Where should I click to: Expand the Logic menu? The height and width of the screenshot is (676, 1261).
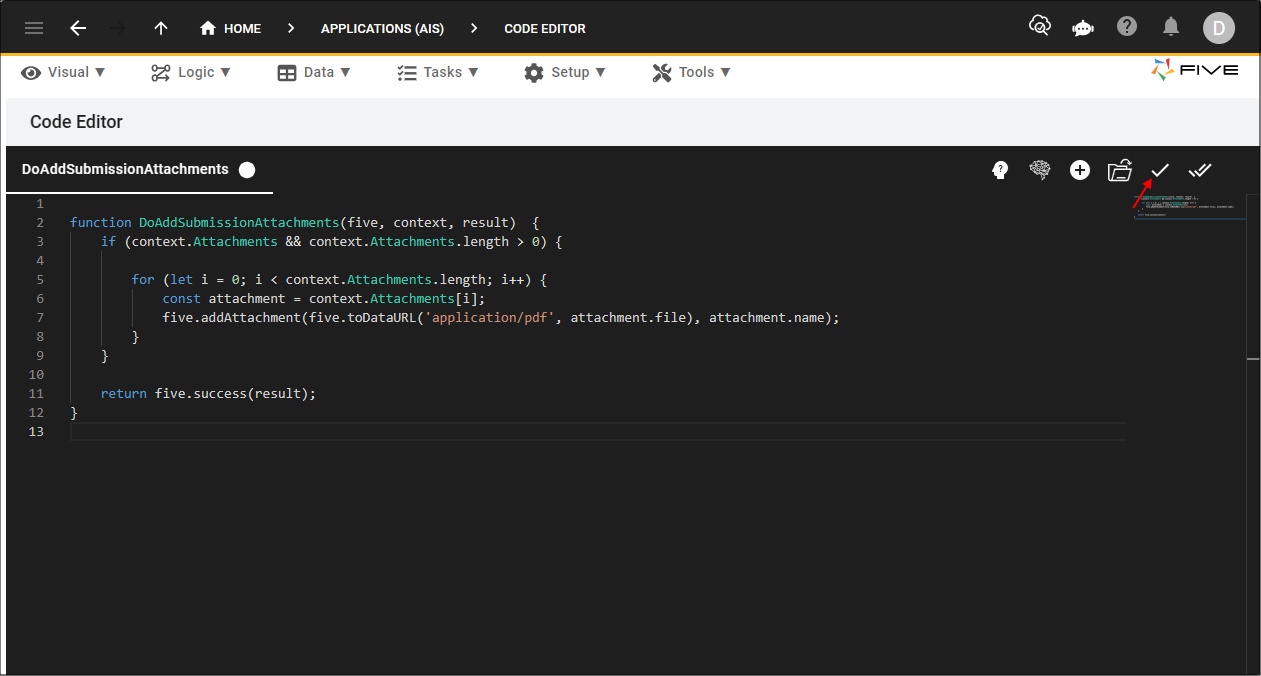191,72
